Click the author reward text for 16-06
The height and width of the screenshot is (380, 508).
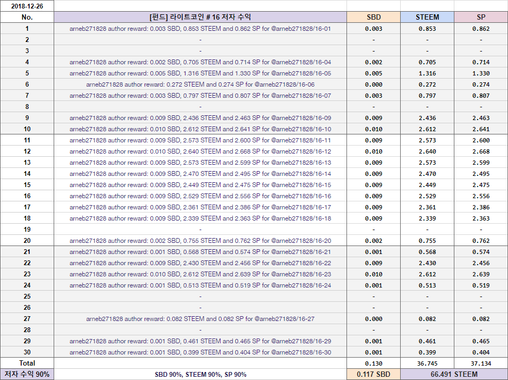(200, 84)
